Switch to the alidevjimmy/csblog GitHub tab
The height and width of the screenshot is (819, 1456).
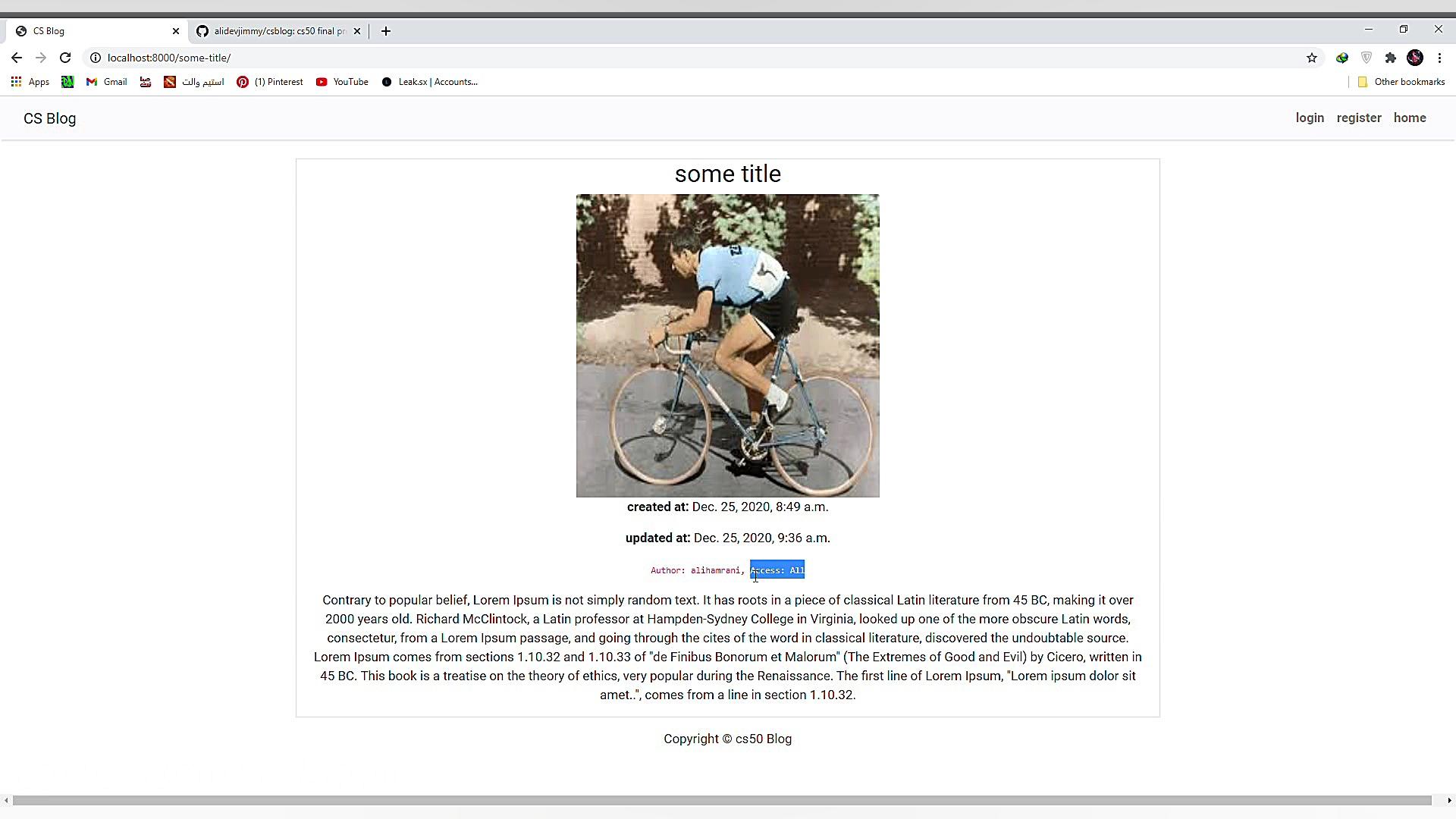(273, 31)
